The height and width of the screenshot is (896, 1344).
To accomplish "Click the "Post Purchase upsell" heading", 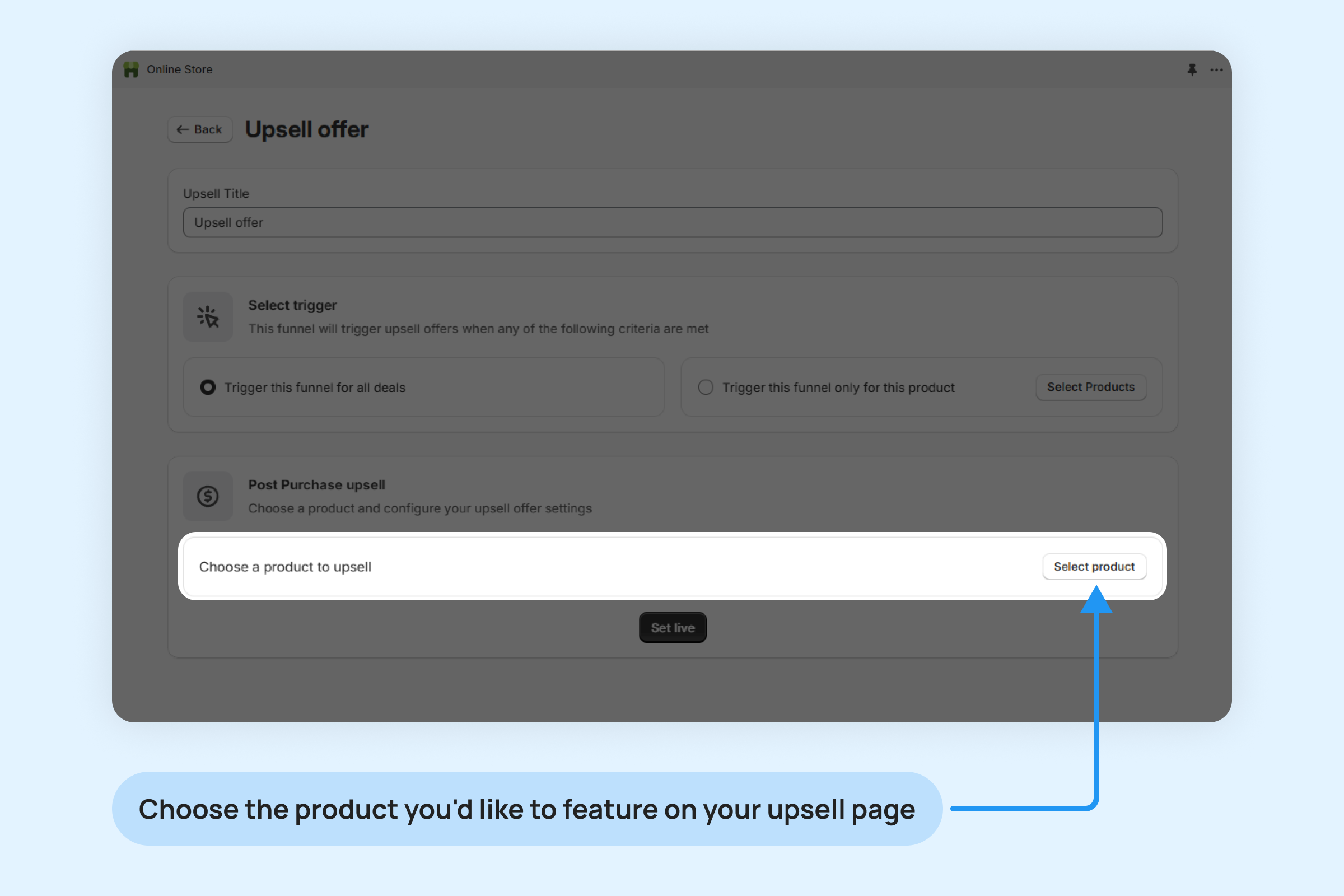I will (316, 484).
